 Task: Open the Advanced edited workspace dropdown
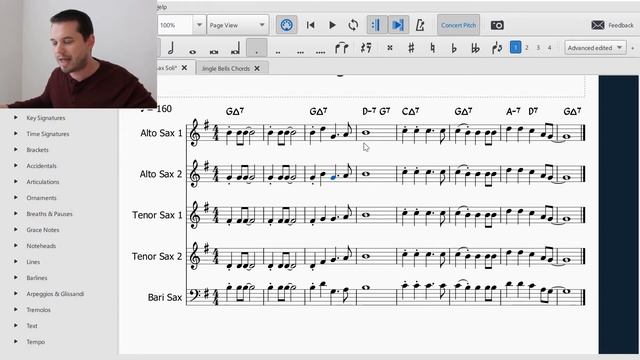click(595, 48)
